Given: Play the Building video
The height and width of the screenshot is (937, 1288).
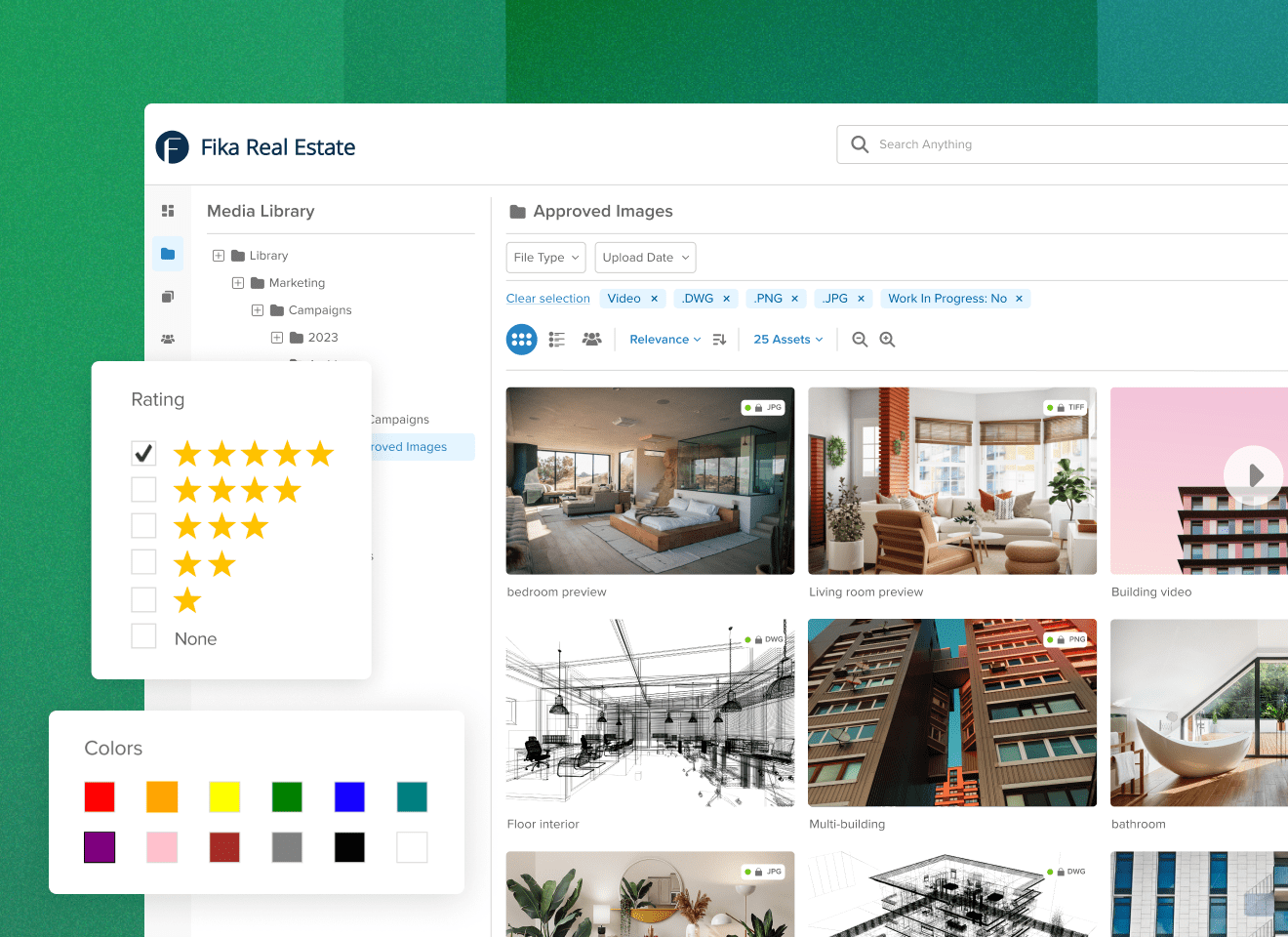Looking at the screenshot, I should tap(1255, 475).
